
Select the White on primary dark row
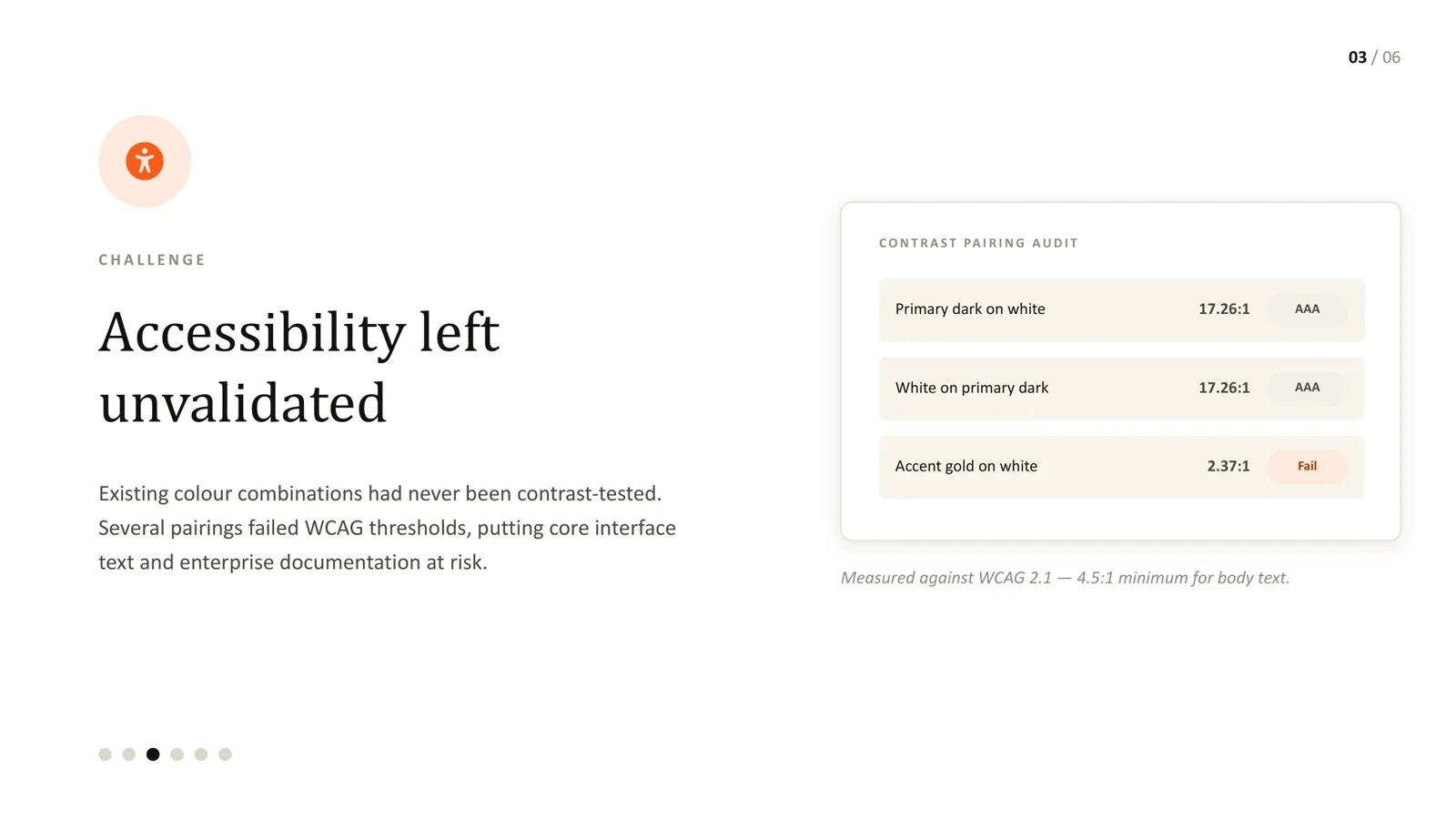point(1121,389)
